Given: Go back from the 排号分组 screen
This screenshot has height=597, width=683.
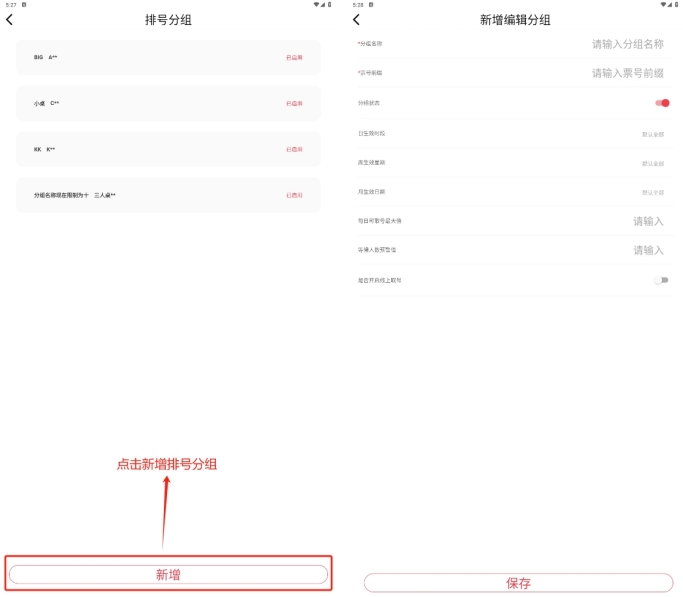Looking at the screenshot, I should 10,20.
